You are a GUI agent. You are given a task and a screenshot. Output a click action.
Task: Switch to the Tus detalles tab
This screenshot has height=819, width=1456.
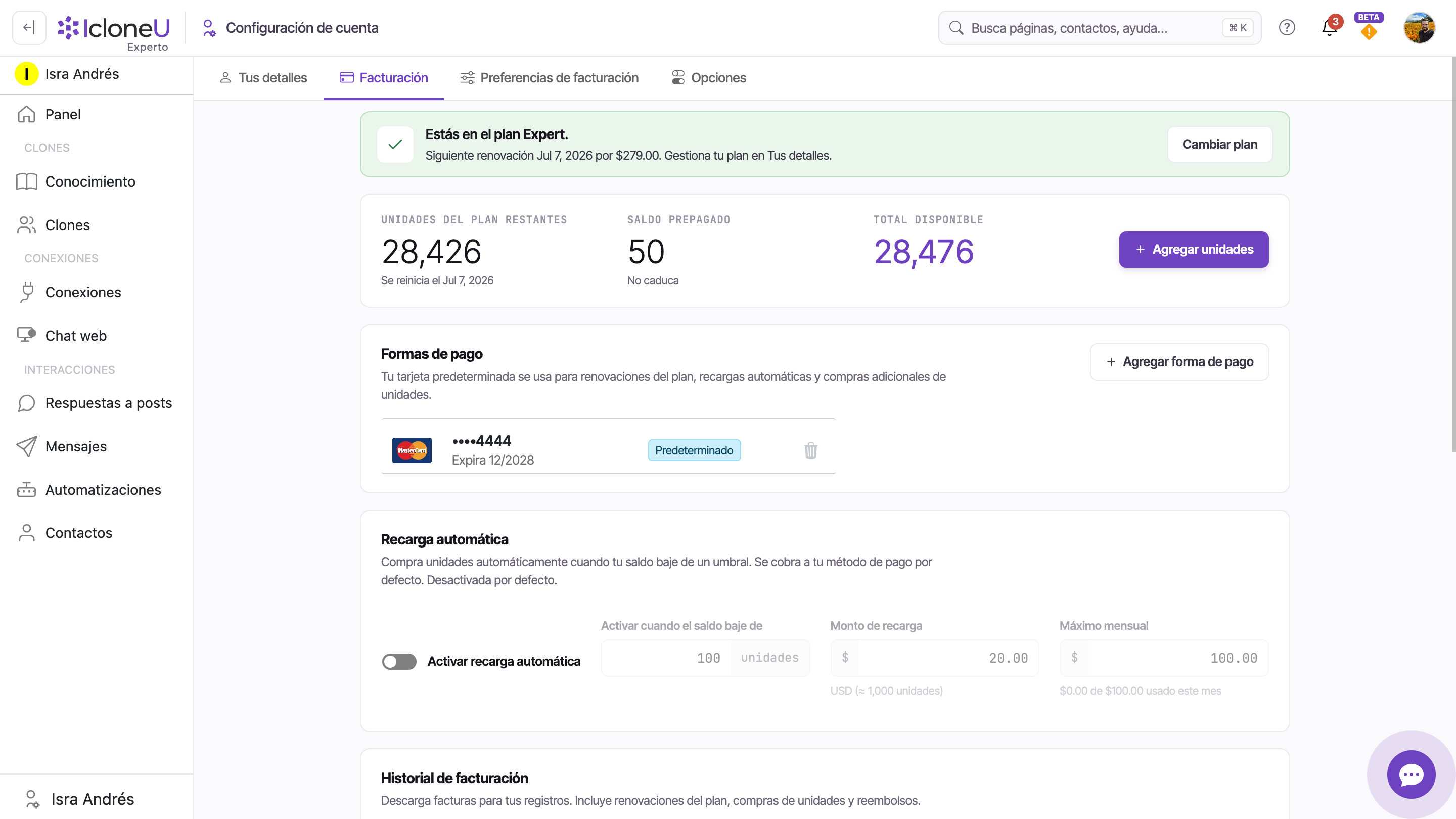pyautogui.click(x=263, y=78)
